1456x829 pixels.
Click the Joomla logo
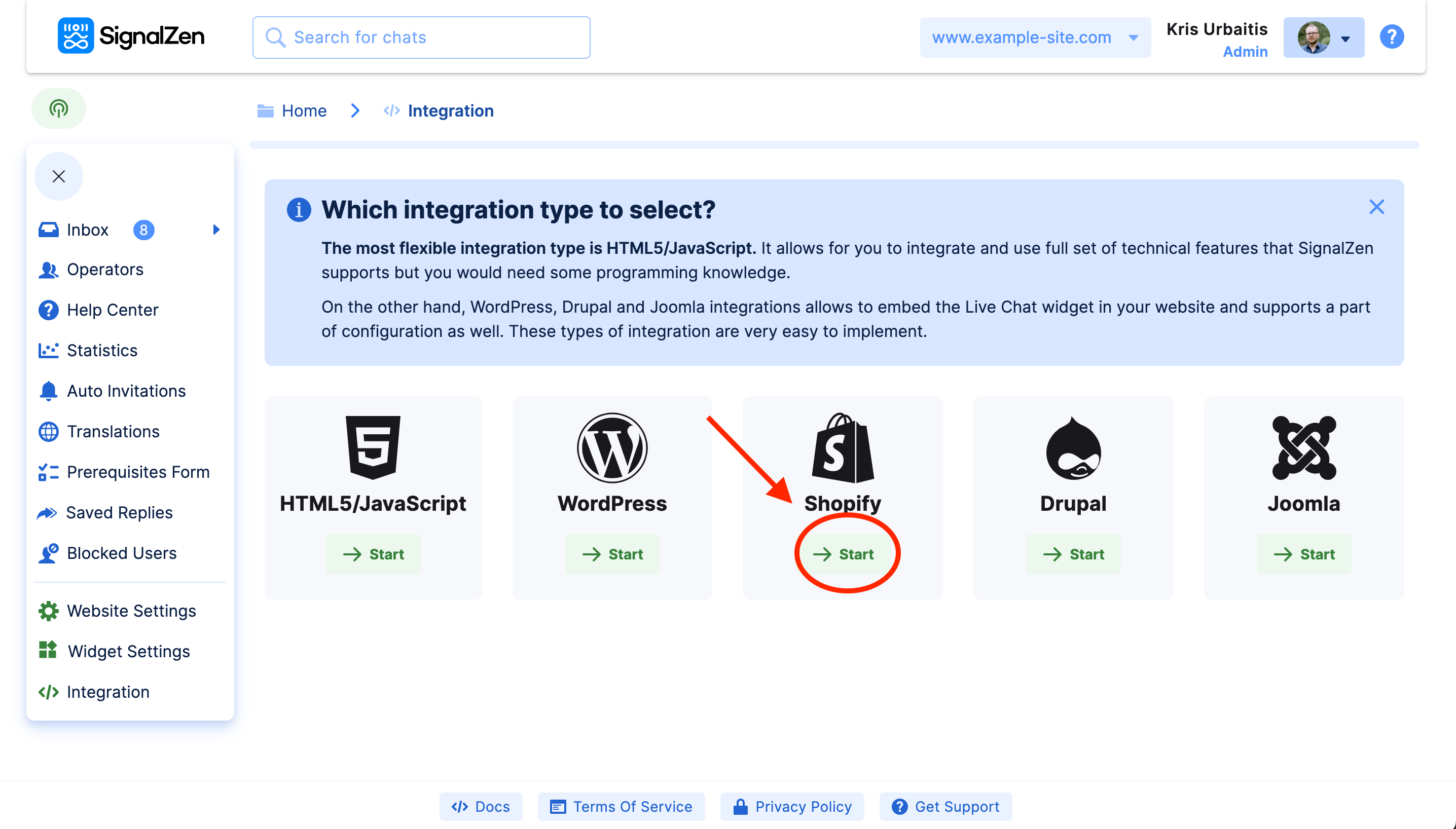click(1303, 447)
